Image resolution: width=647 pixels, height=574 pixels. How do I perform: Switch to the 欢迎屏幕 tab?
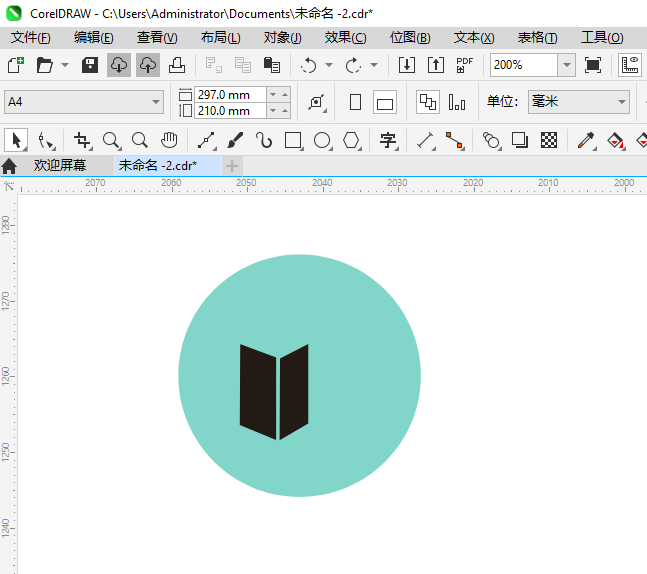[59, 165]
